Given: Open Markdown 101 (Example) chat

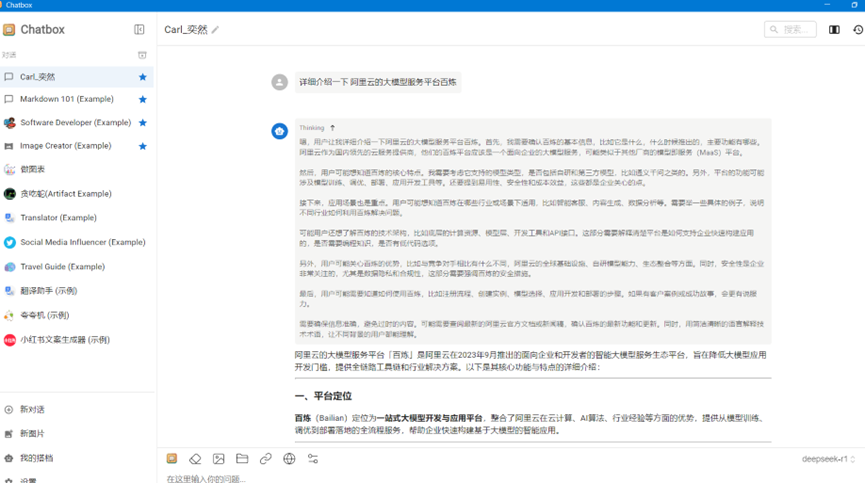Looking at the screenshot, I should 77,99.
